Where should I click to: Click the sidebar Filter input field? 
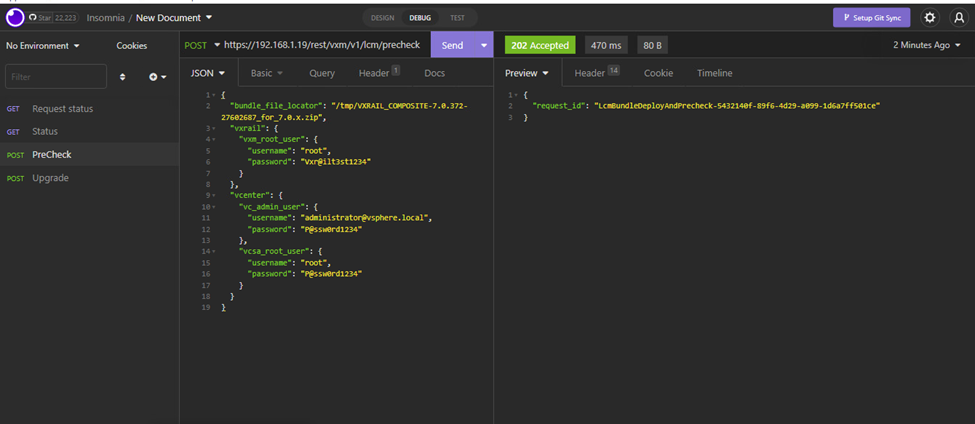[x=56, y=77]
